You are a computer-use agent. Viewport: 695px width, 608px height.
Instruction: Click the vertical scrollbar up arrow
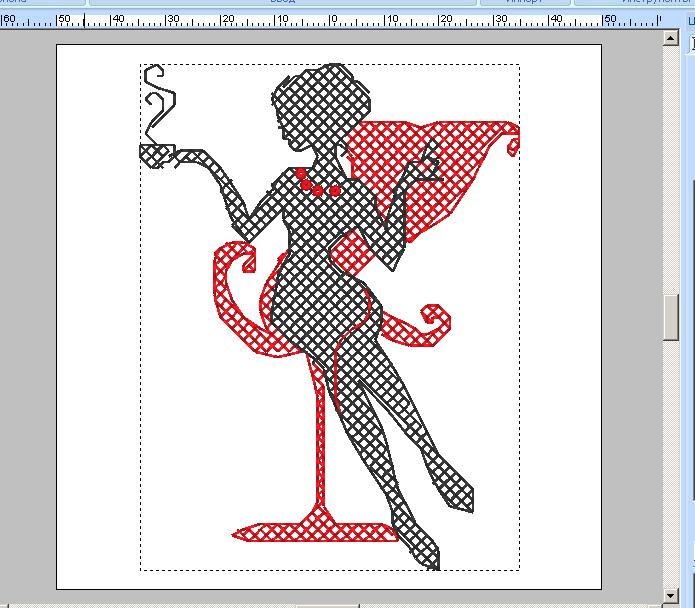point(672,37)
